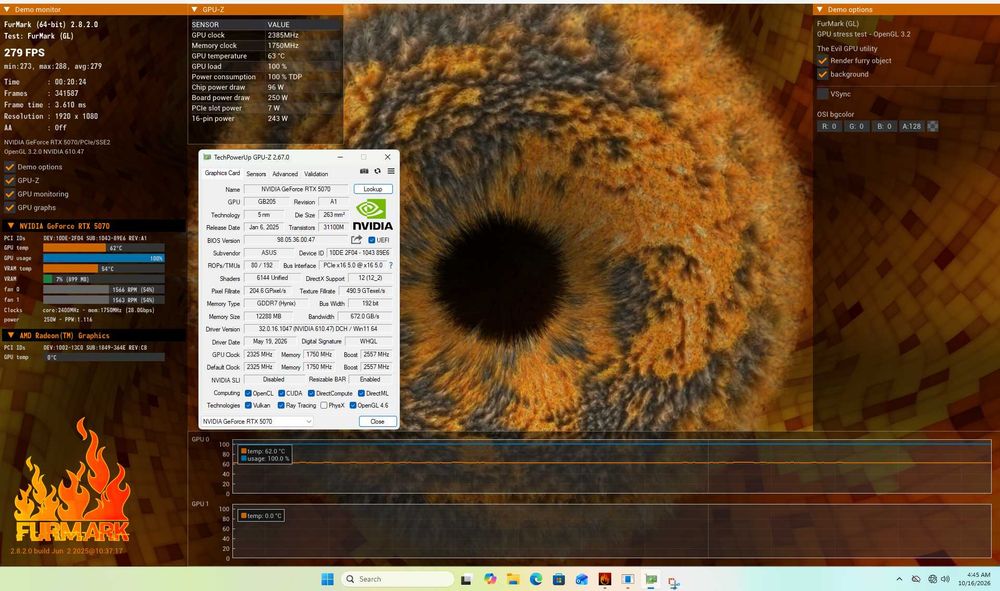Image resolution: width=1000 pixels, height=591 pixels.
Task: Collapse the Demo options panel
Action: click(820, 10)
